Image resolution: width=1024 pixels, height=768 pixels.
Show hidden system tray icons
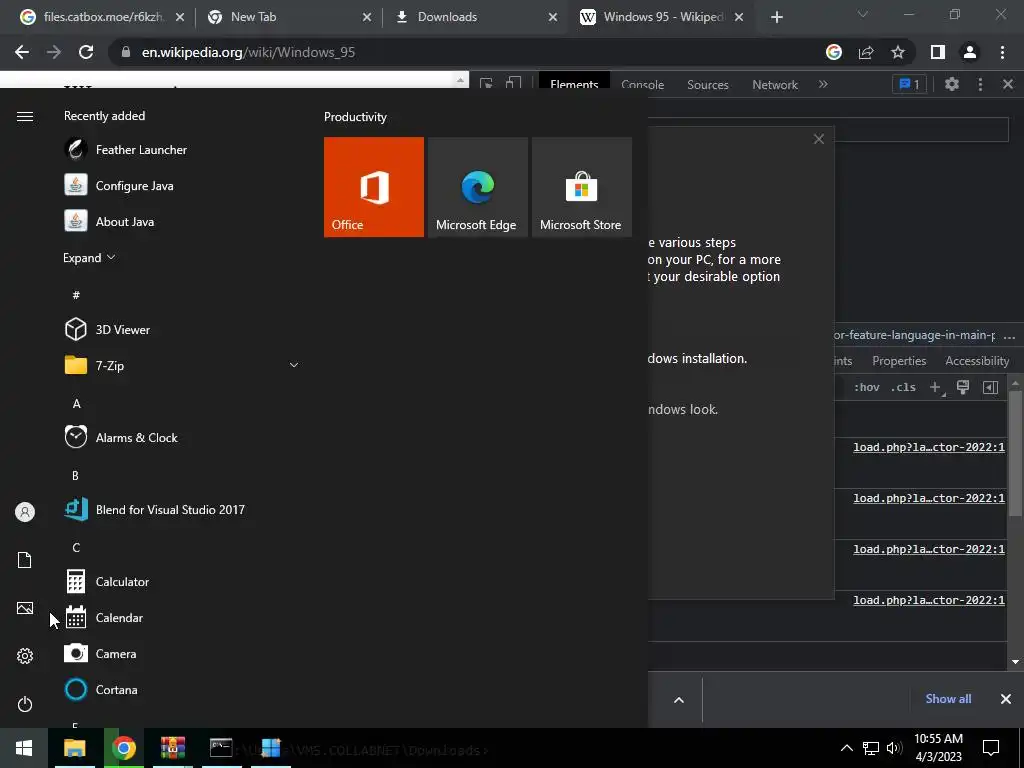[846, 748]
